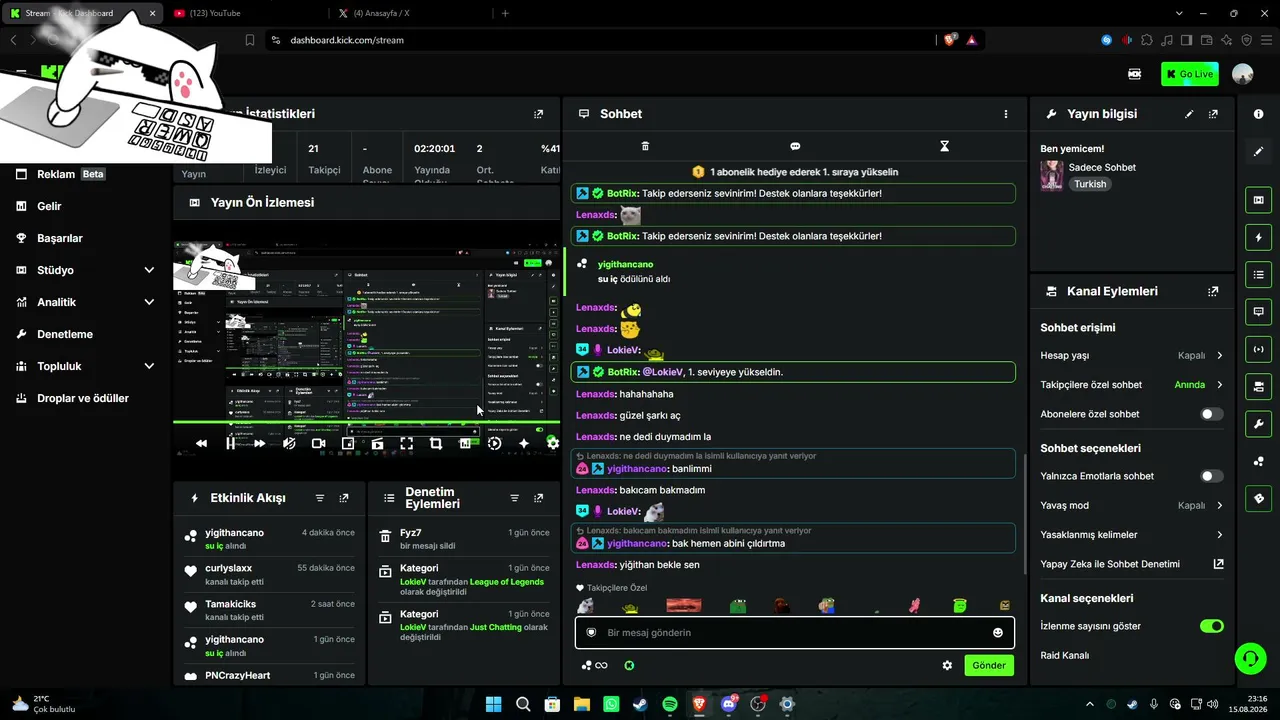Open Takipçilere özel sohbet Anında option
Screen dimensions: 1280x720
coord(1132,385)
